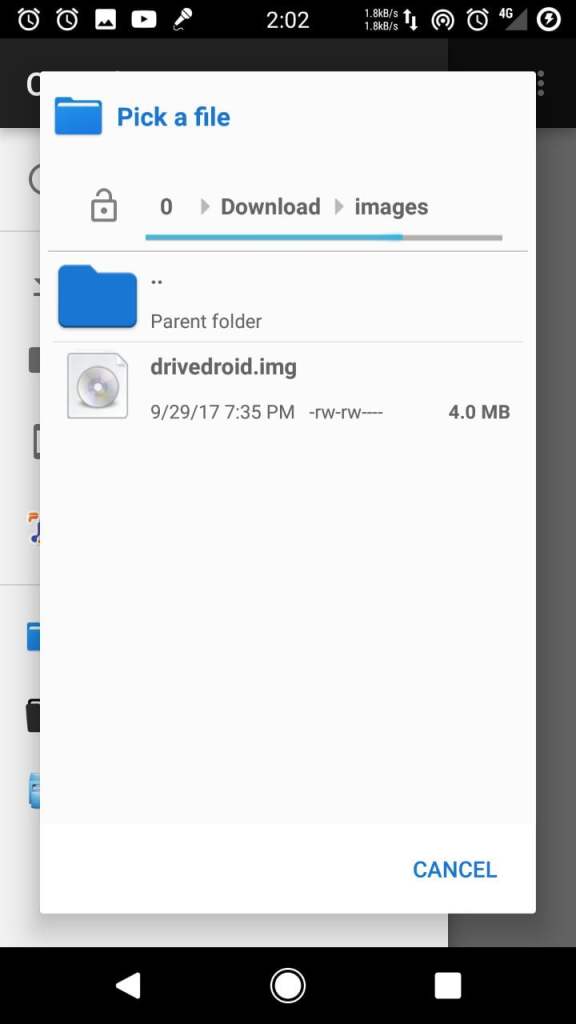Screen dimensions: 576x1024
Task: Tap the lock icon beside breadcrumb path
Action: pyautogui.click(x=104, y=206)
